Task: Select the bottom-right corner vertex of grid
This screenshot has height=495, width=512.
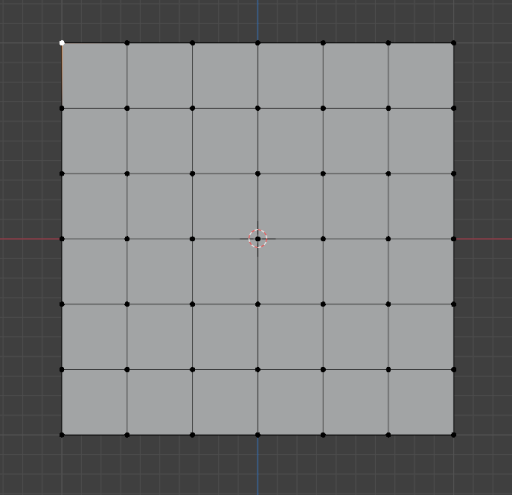Action: coord(453,435)
